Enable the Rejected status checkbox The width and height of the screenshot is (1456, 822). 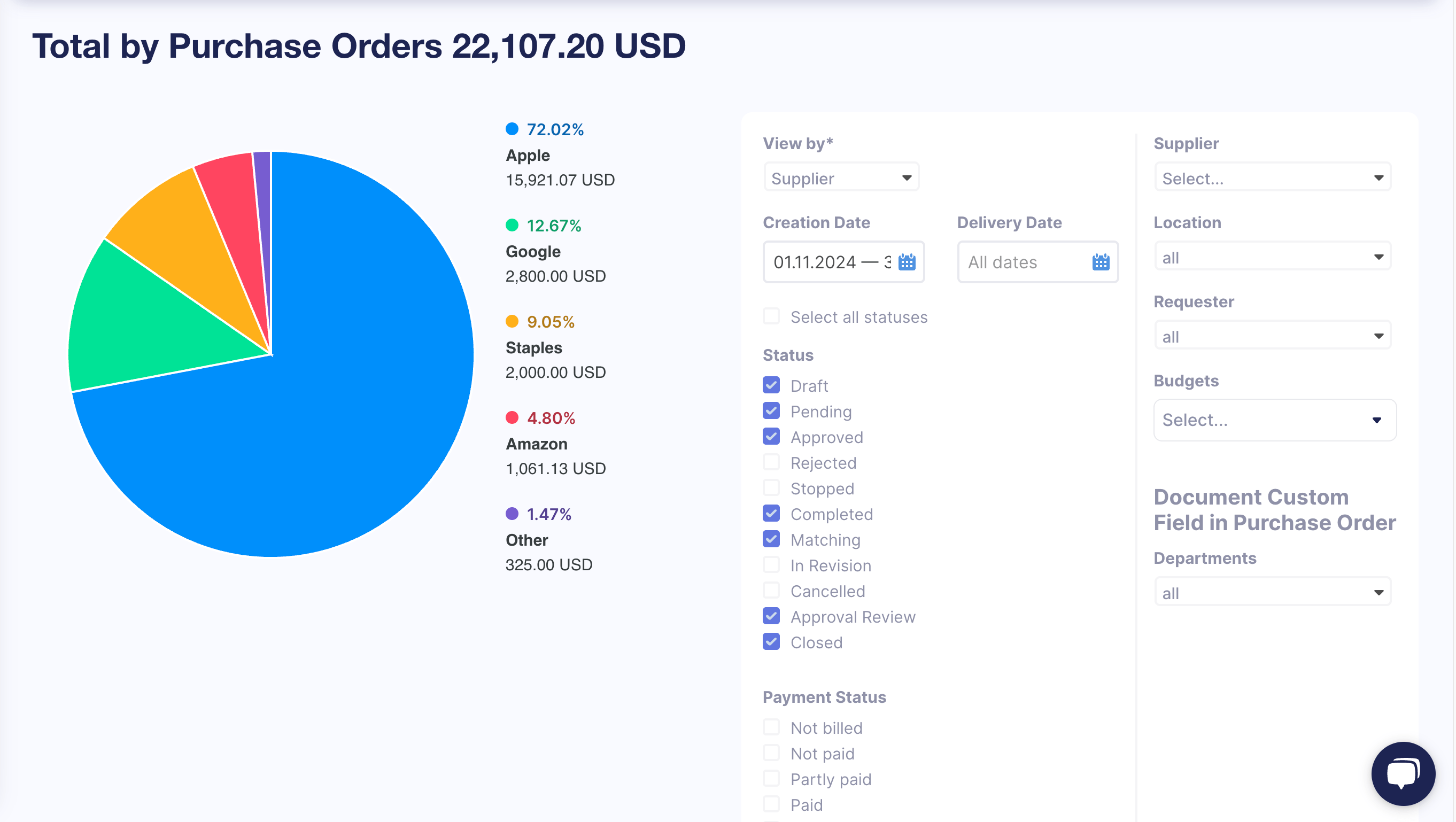point(771,462)
